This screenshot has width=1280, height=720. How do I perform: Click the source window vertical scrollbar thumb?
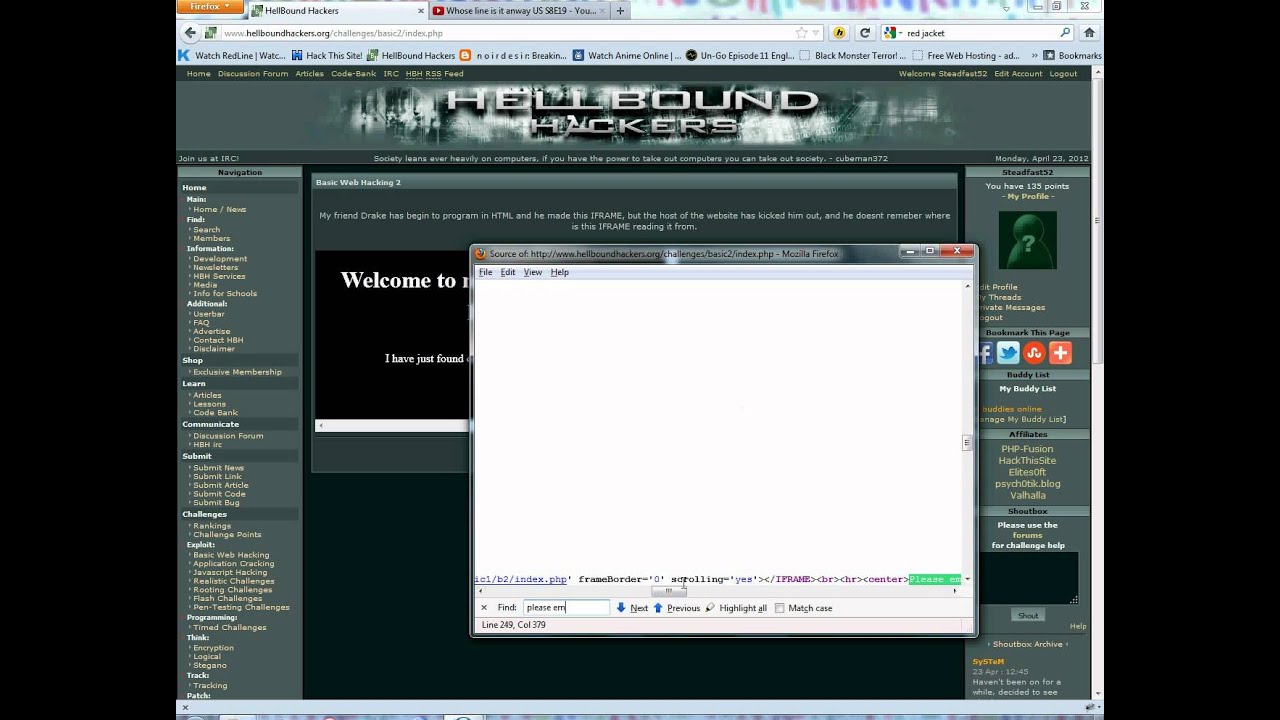tap(967, 443)
